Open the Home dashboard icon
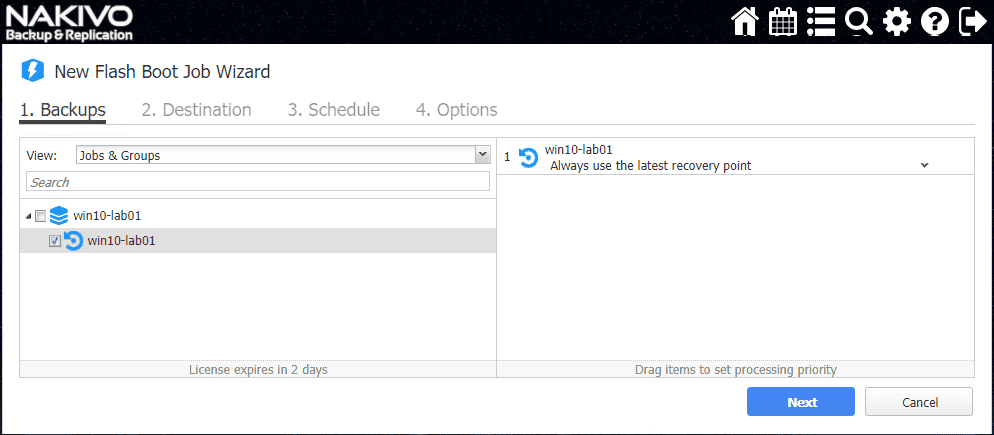The image size is (994, 435). [x=745, y=22]
